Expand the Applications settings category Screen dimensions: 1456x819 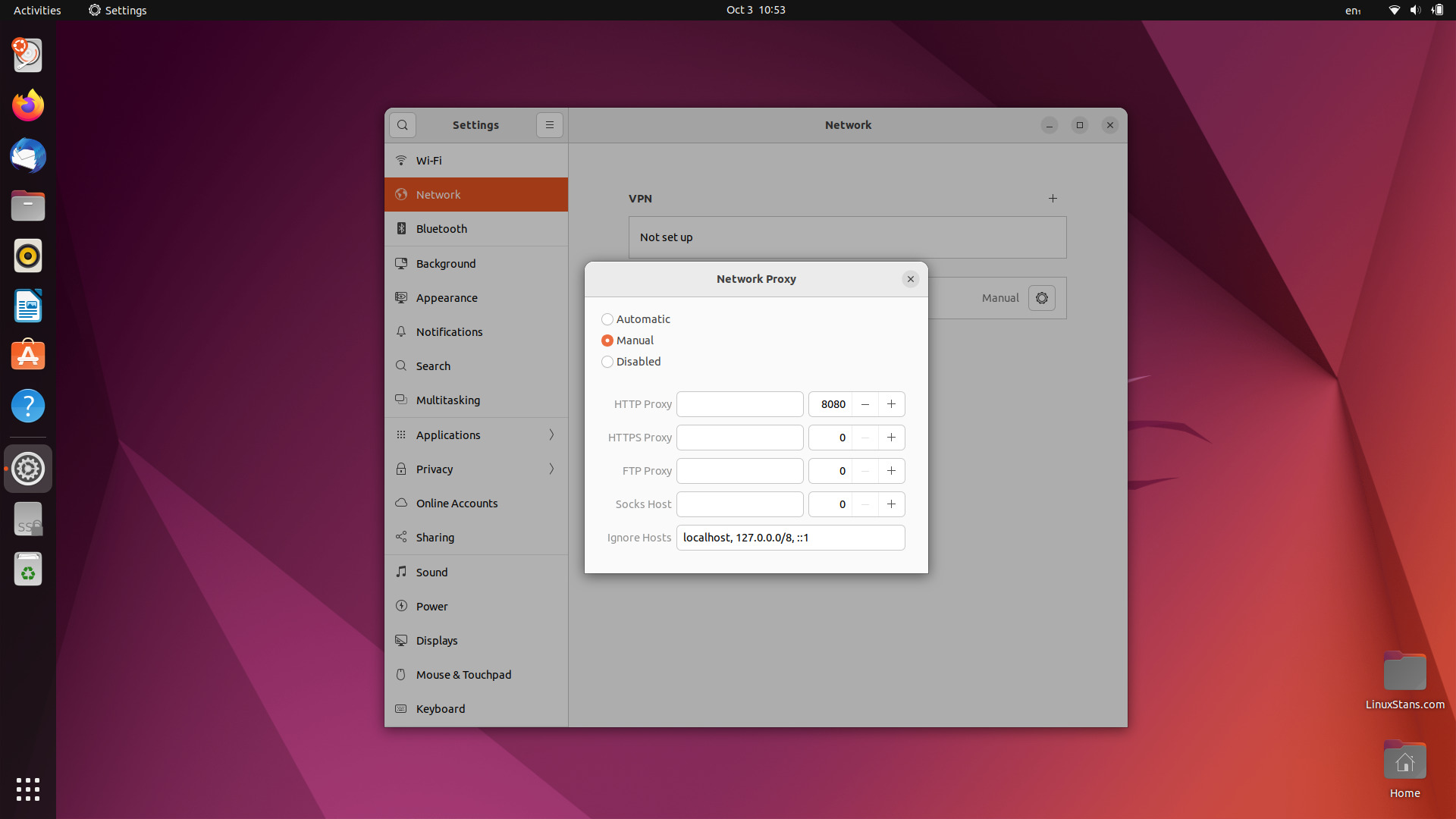pyautogui.click(x=476, y=435)
